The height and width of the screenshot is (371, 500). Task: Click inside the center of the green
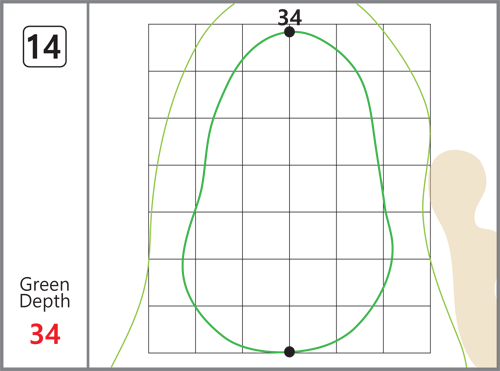click(x=289, y=192)
